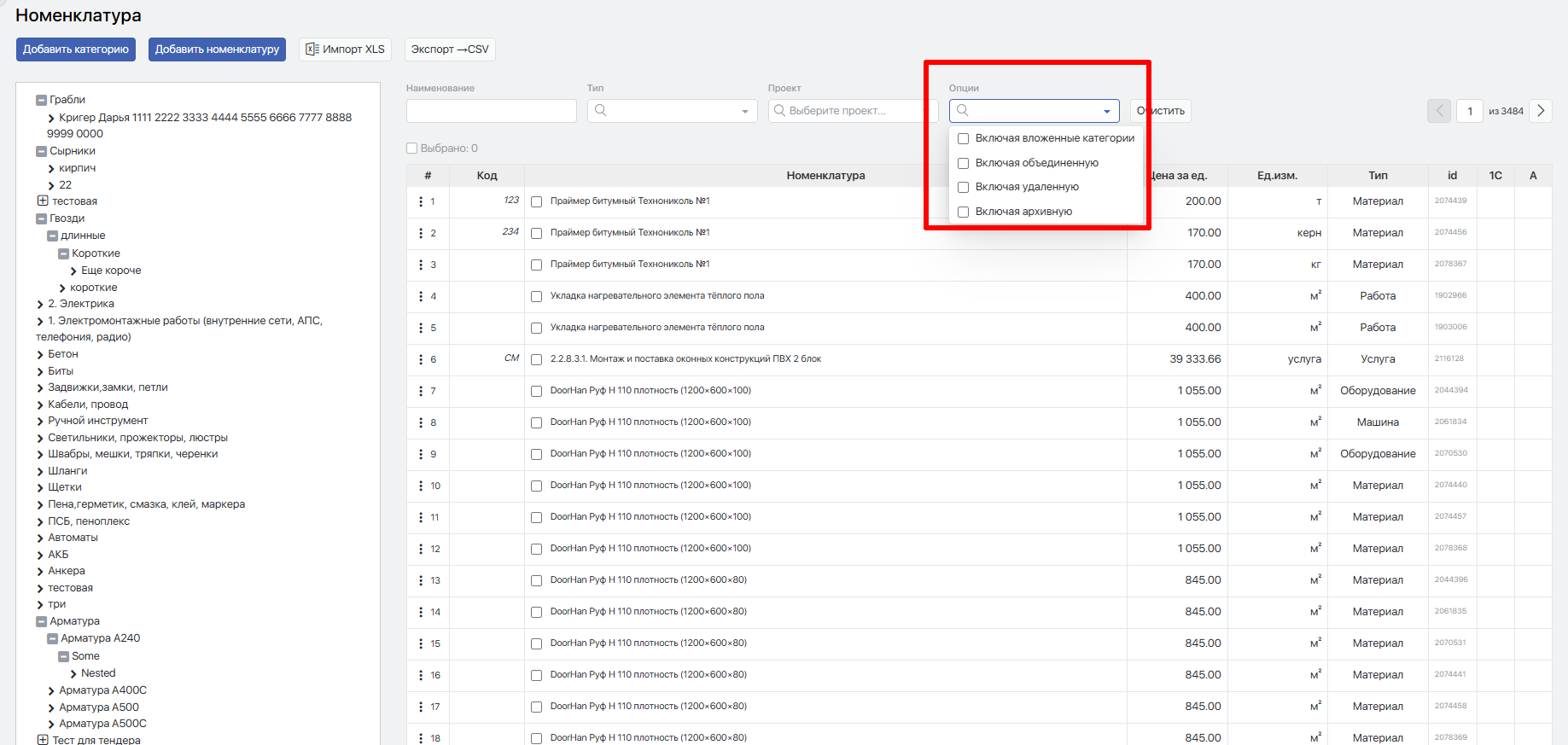
Task: Click Экспорт CSV button
Action: coord(450,49)
